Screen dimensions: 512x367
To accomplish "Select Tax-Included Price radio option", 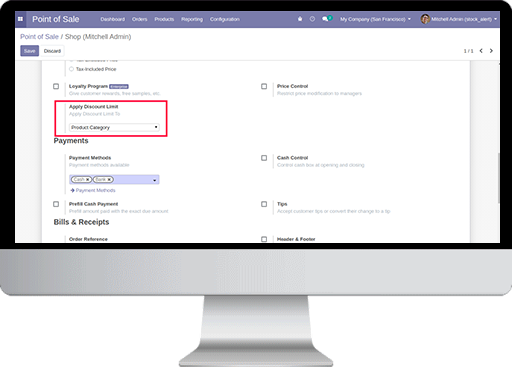I will (71, 69).
